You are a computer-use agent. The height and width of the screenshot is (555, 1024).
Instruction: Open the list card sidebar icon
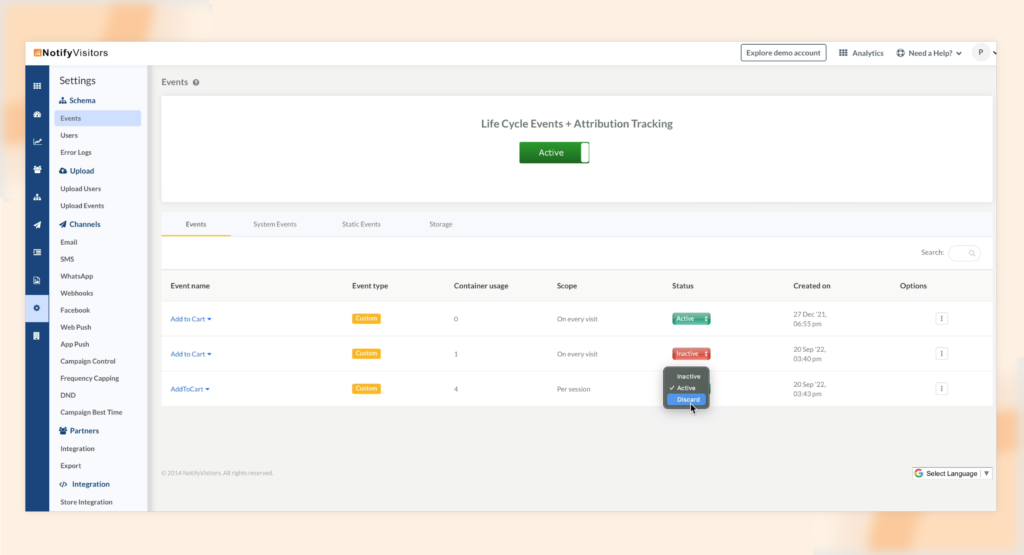pyautogui.click(x=37, y=252)
